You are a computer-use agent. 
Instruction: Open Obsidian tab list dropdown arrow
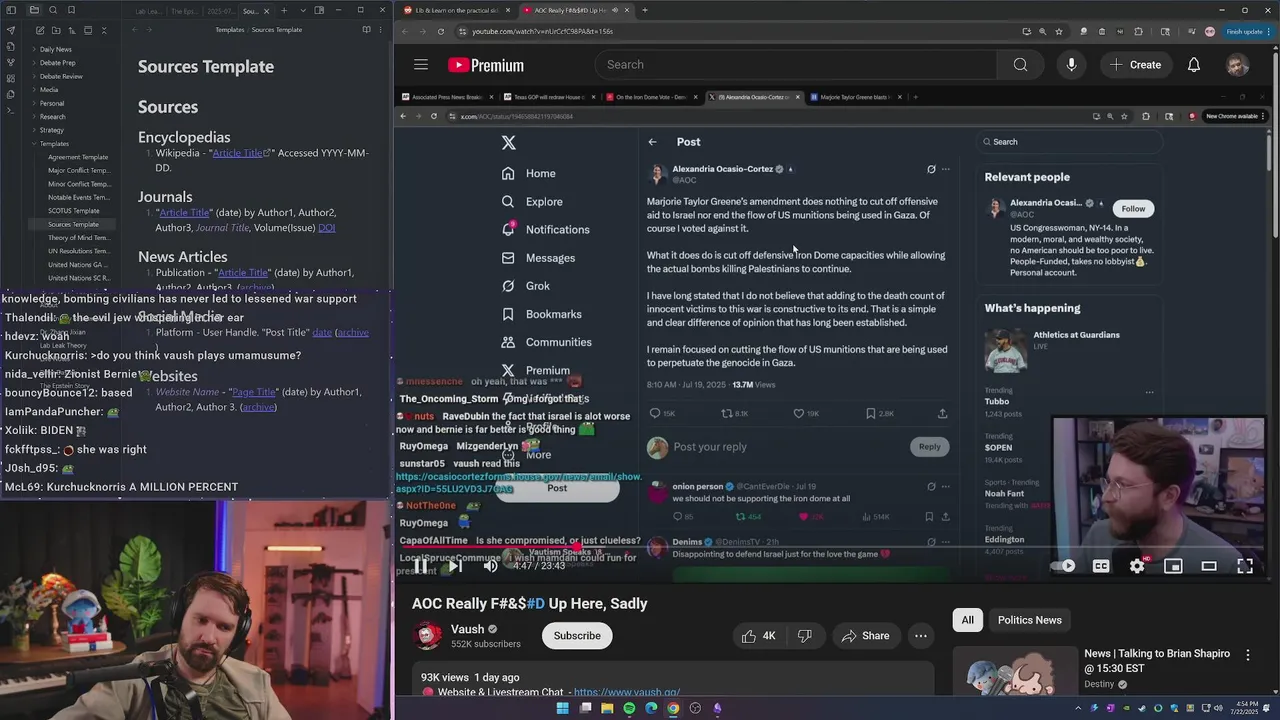point(301,11)
